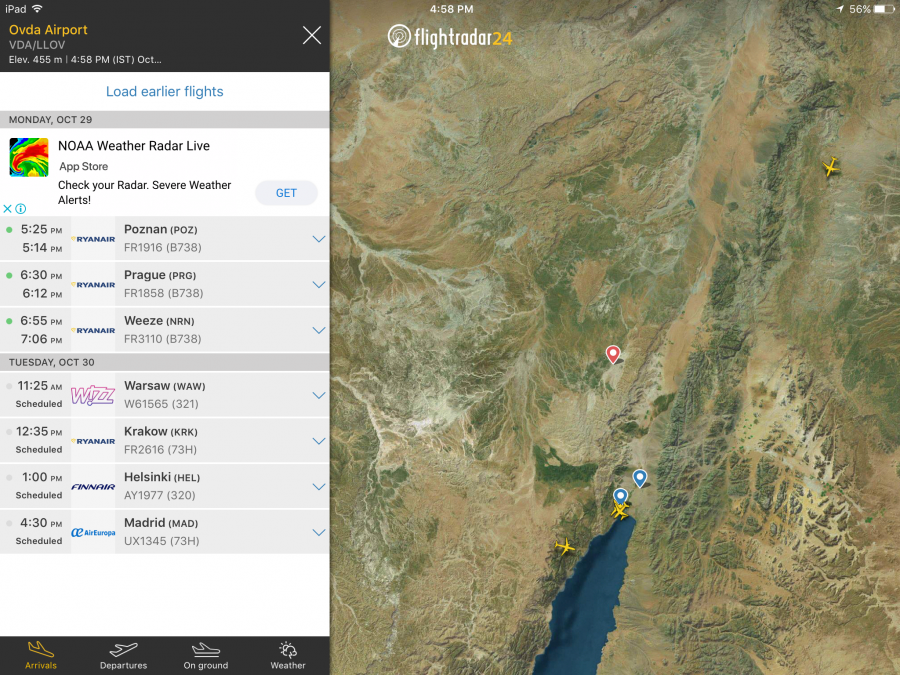The width and height of the screenshot is (900, 675).
Task: Close the Ovda Airport panel
Action: coord(312,36)
